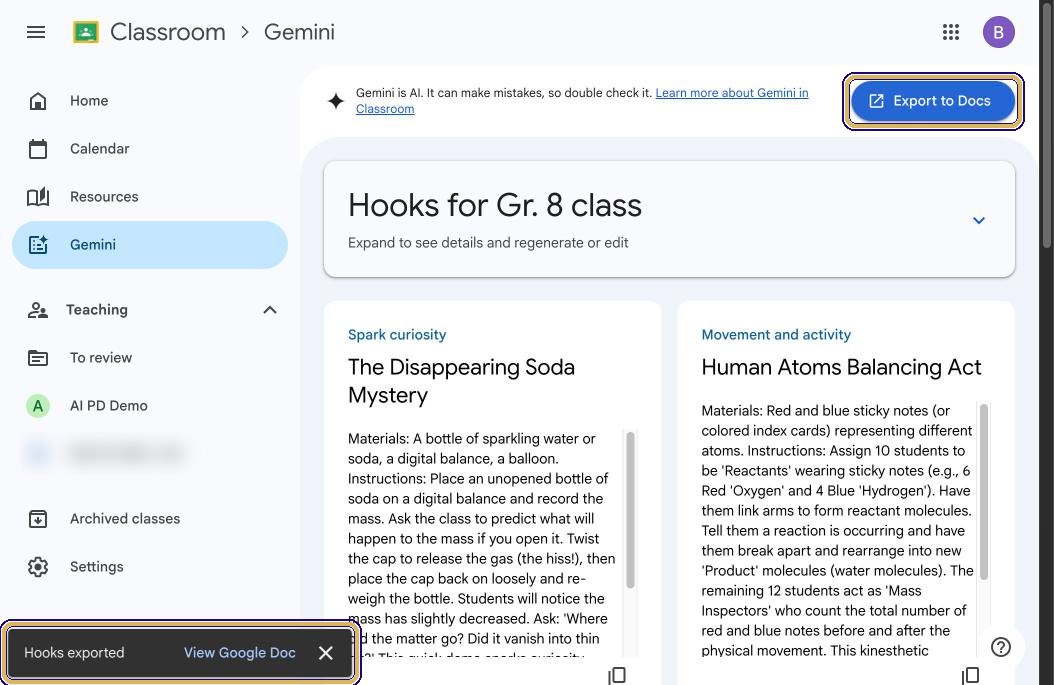The image size is (1054, 685).
Task: Open the Google apps grid
Action: [950, 32]
